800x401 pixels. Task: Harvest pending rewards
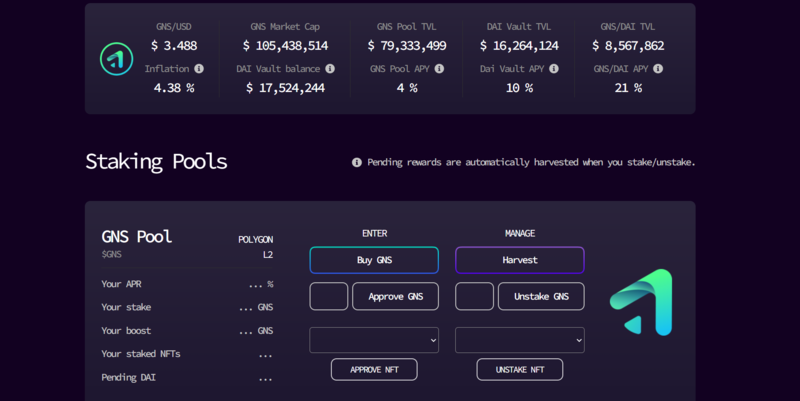pyautogui.click(x=519, y=260)
